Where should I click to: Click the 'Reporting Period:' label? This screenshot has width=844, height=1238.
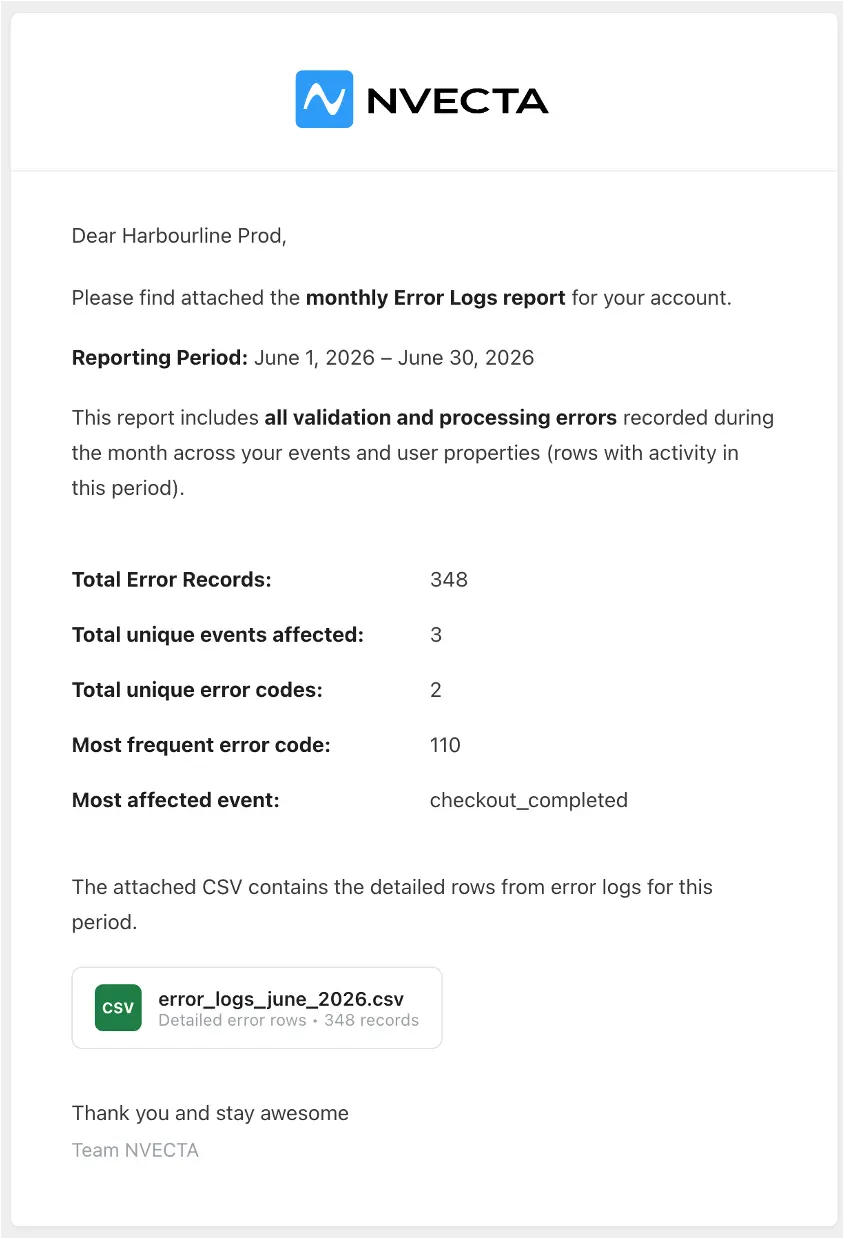click(x=160, y=357)
